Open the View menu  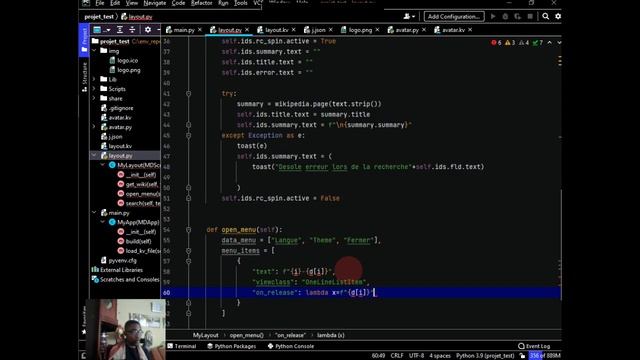point(131,3)
